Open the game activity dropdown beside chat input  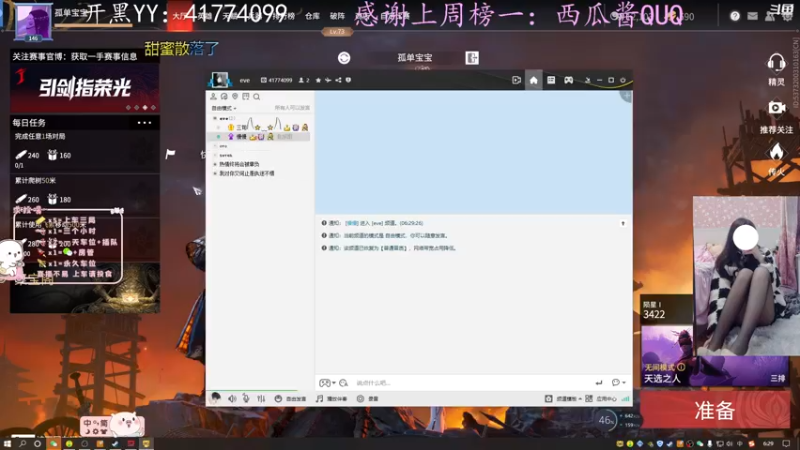click(327, 383)
